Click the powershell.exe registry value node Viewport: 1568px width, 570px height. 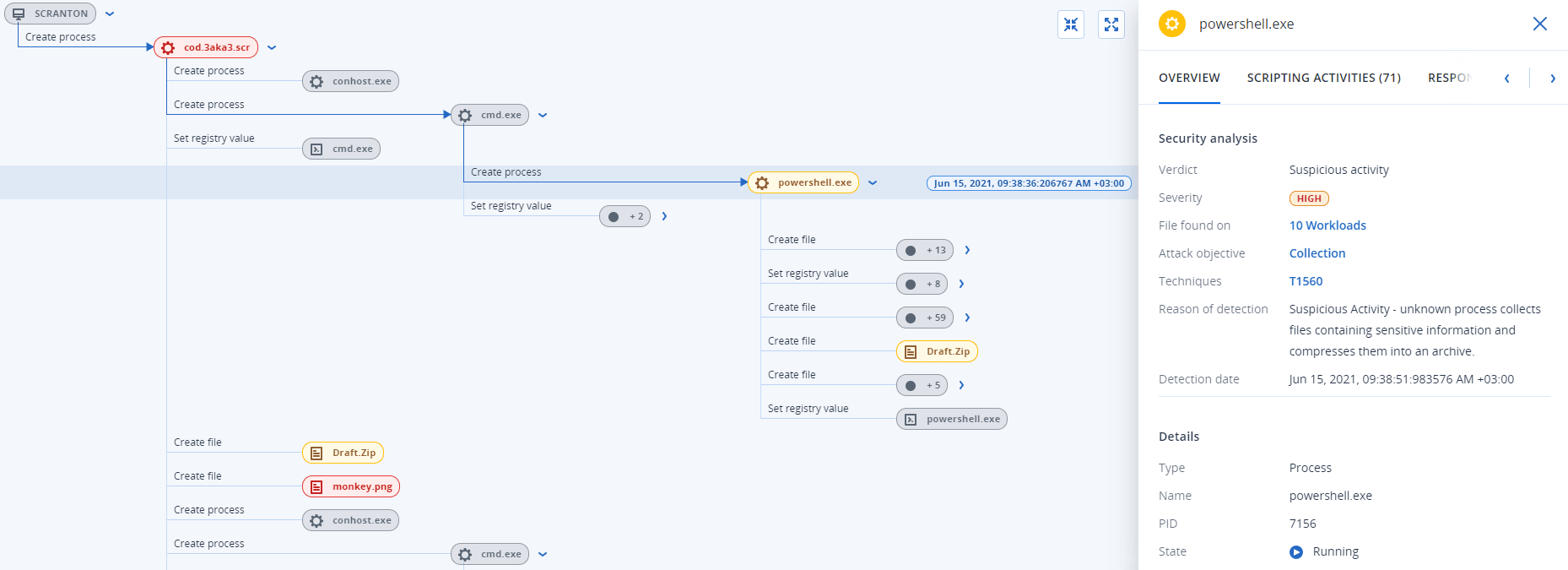click(952, 419)
